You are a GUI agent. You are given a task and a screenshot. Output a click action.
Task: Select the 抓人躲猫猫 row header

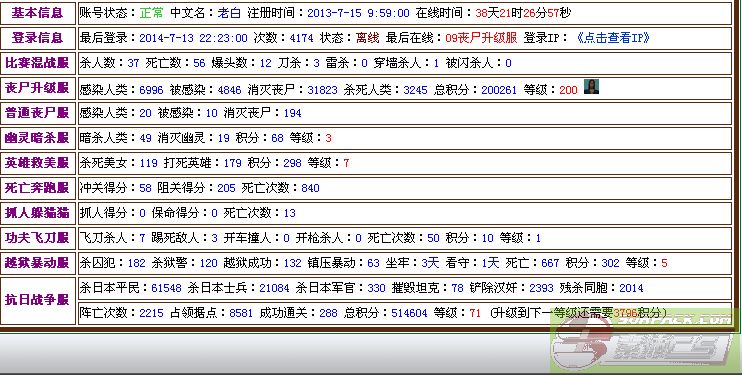click(x=37, y=213)
